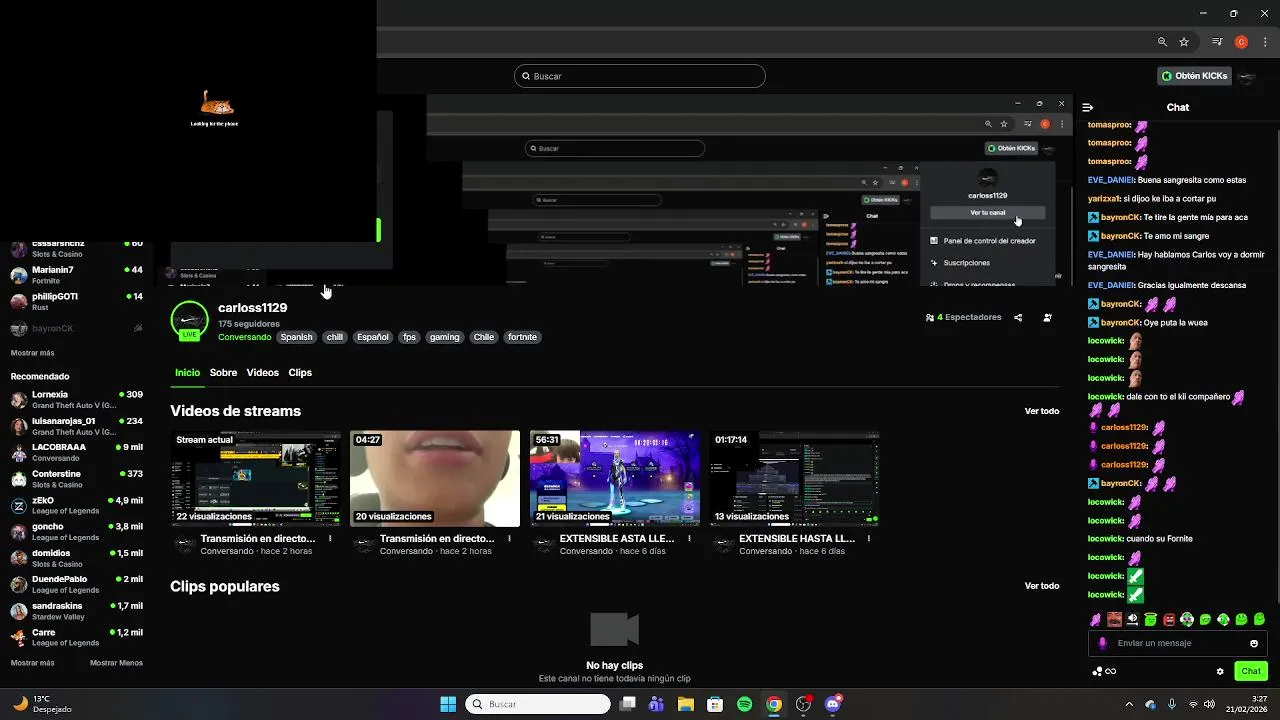Select the green halo quick emote
Screen dimensions: 1280x720
(1150, 620)
